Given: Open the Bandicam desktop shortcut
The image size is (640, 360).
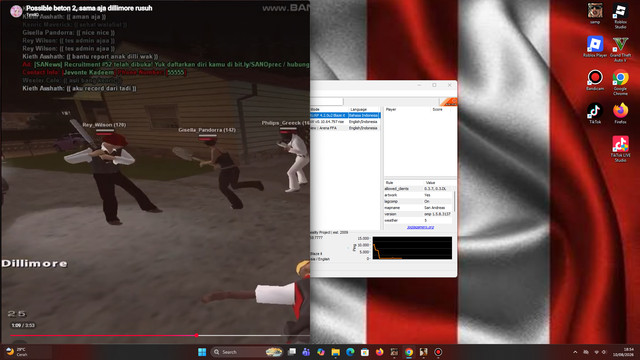Looking at the screenshot, I should [595, 80].
